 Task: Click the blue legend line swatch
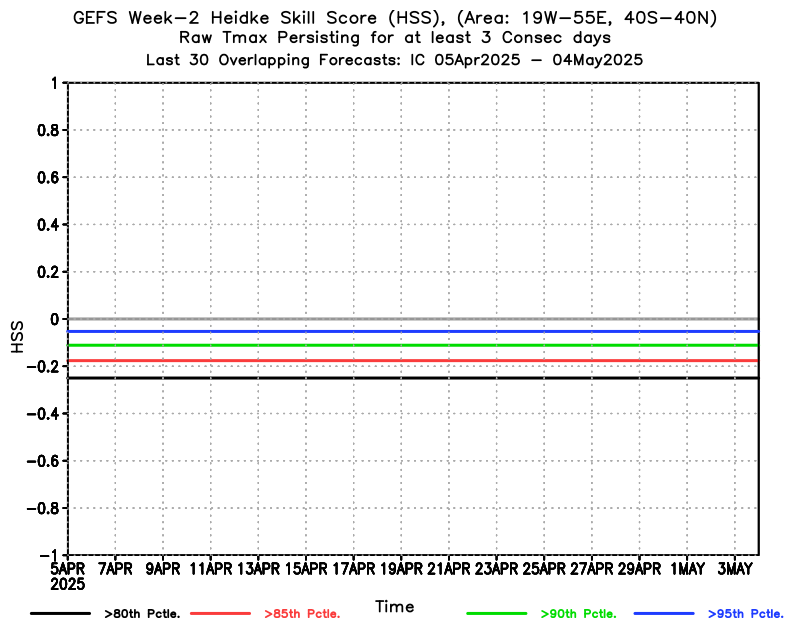click(x=664, y=613)
